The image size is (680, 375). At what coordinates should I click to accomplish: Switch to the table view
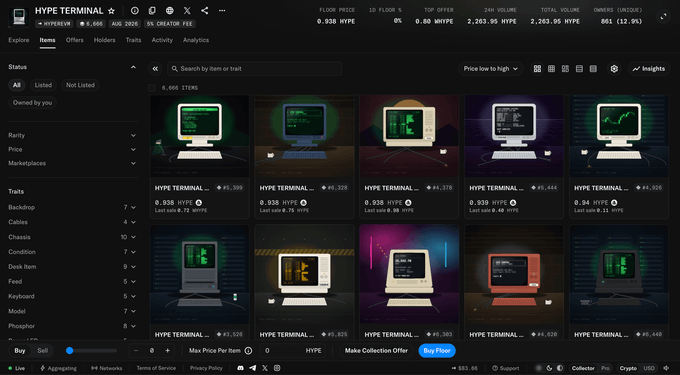tap(593, 68)
